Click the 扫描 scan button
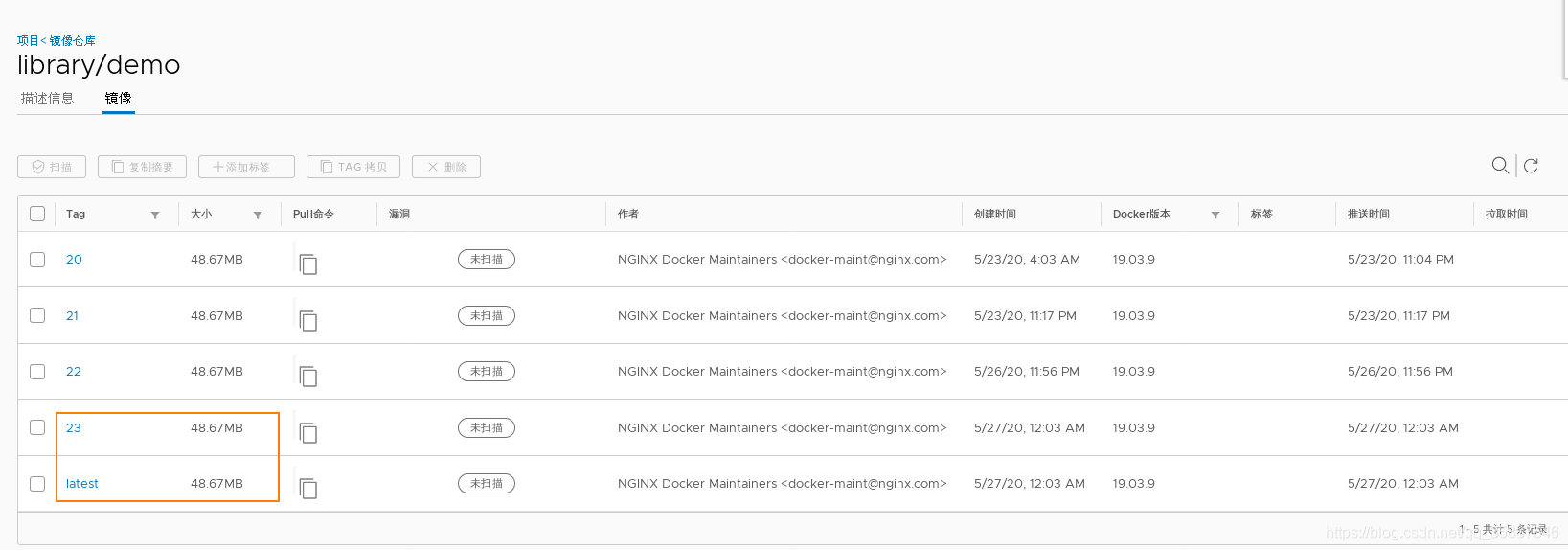The image size is (1568, 550). tap(52, 167)
